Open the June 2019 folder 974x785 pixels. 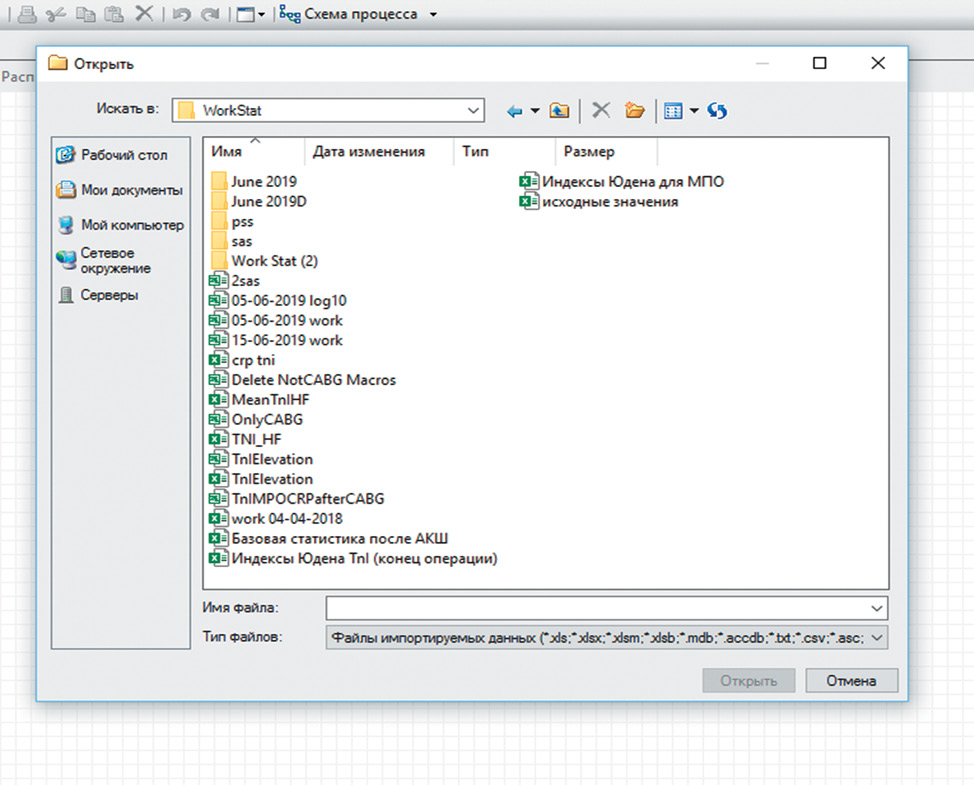pyautogui.click(x=263, y=182)
